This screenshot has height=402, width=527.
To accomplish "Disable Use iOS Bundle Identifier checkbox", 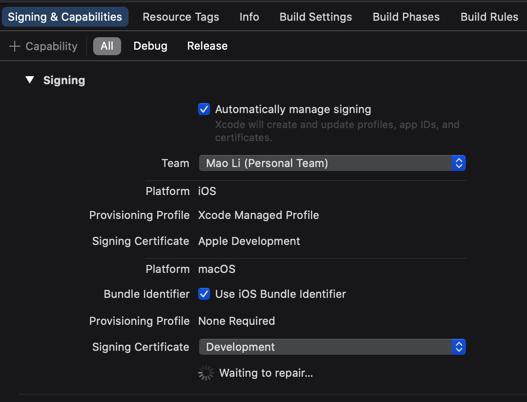I will pos(204,294).
